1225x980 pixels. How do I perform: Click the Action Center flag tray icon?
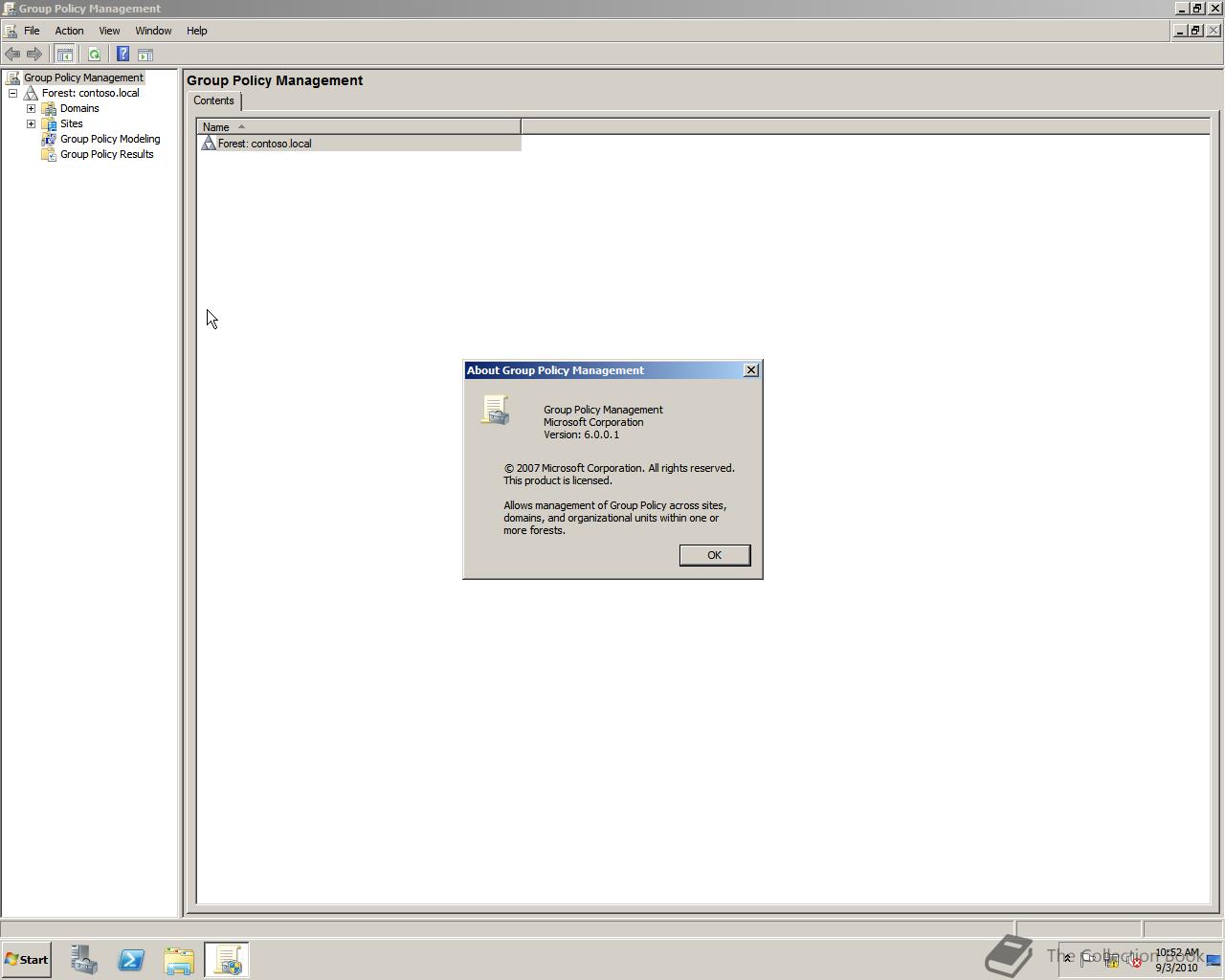point(1088,960)
